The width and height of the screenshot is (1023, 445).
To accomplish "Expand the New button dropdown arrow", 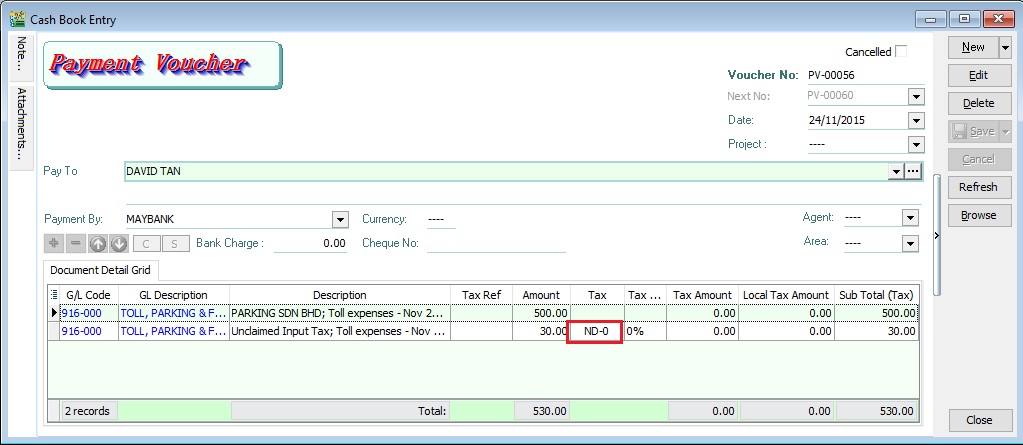I will click(1004, 47).
